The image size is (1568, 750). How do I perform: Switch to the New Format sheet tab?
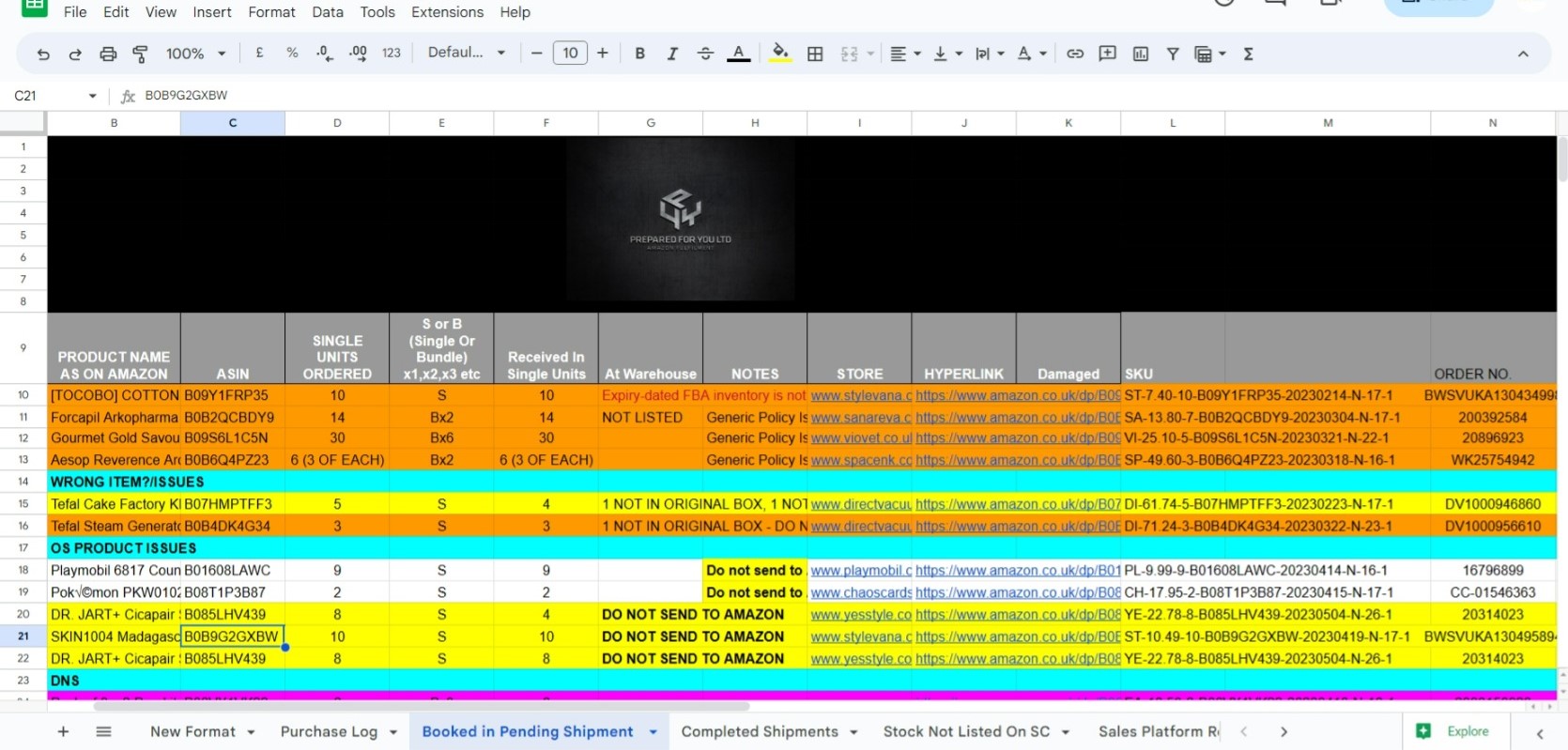tap(192, 732)
